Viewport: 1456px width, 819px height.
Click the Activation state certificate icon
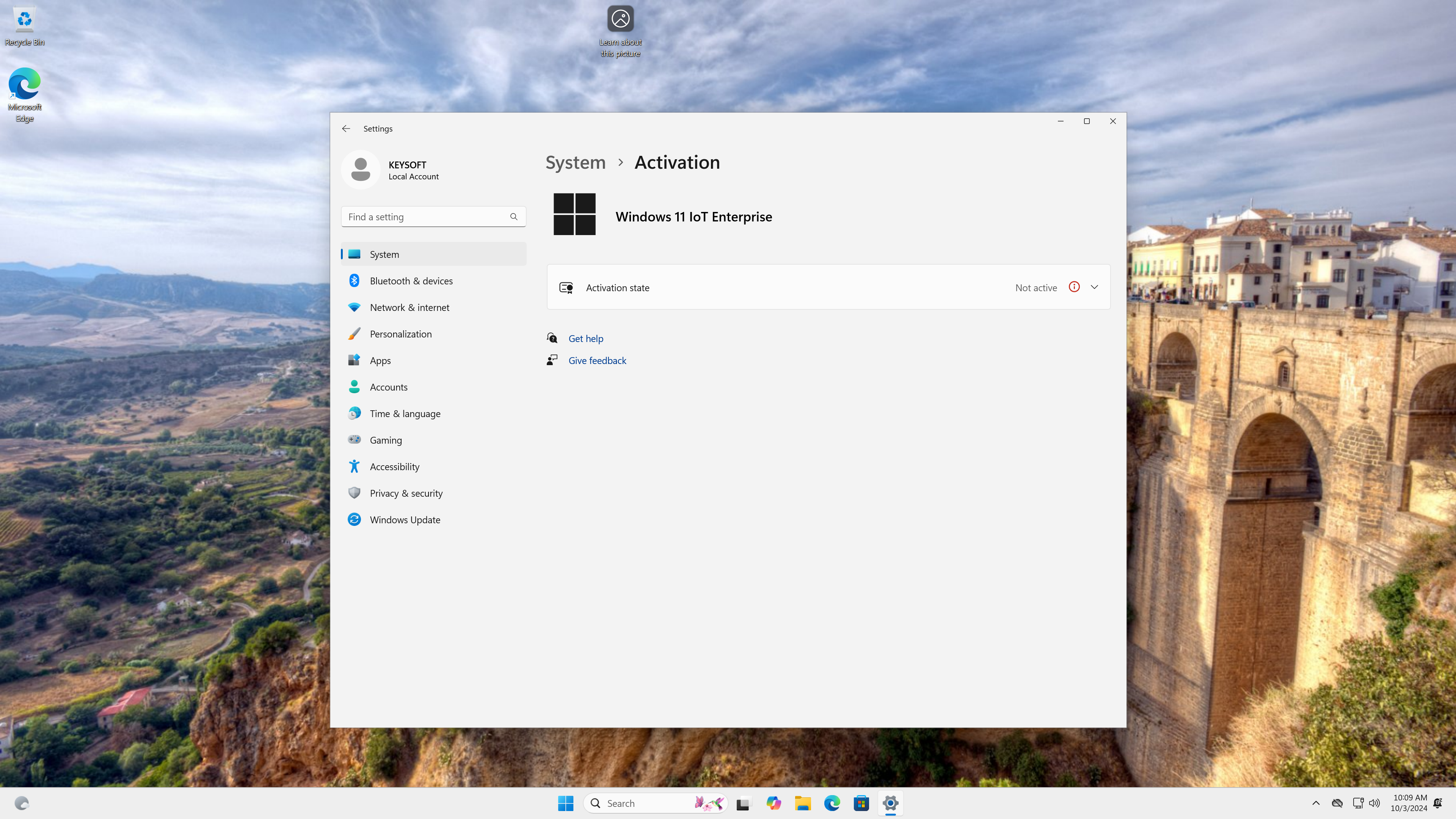[x=566, y=288]
